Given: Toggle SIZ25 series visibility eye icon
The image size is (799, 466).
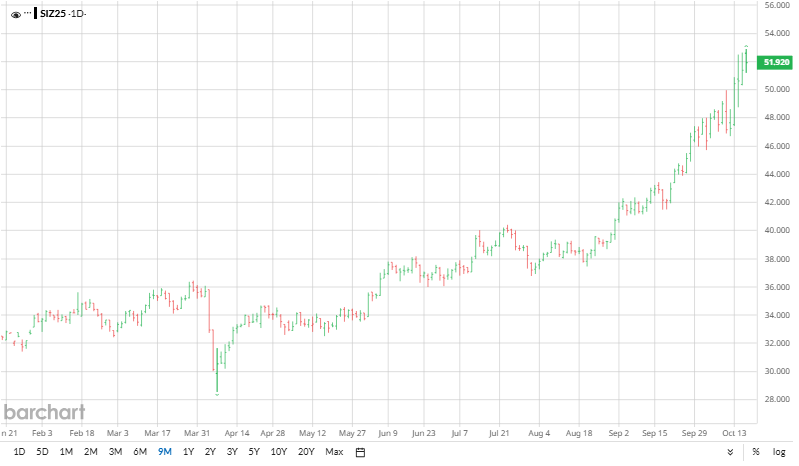Looking at the screenshot, I should (x=15, y=15).
